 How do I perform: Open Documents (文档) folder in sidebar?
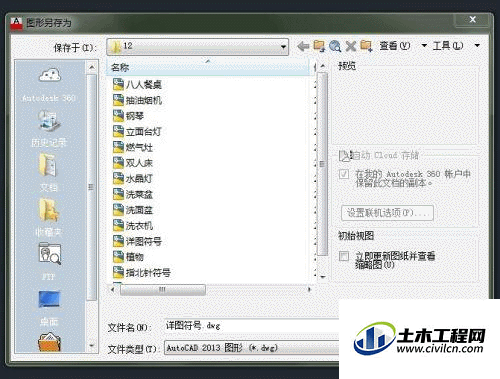coord(49,173)
